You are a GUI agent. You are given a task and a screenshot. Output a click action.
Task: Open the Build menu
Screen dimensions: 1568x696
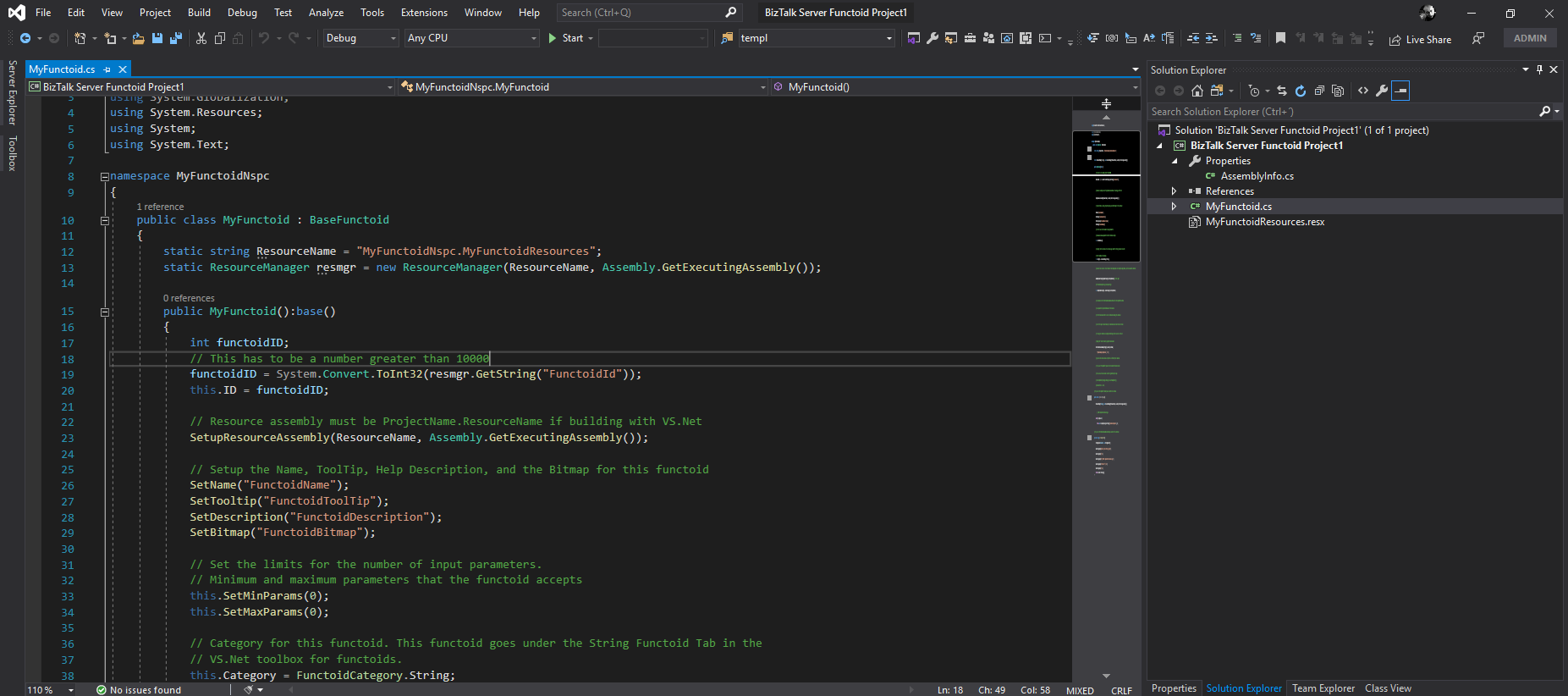199,13
